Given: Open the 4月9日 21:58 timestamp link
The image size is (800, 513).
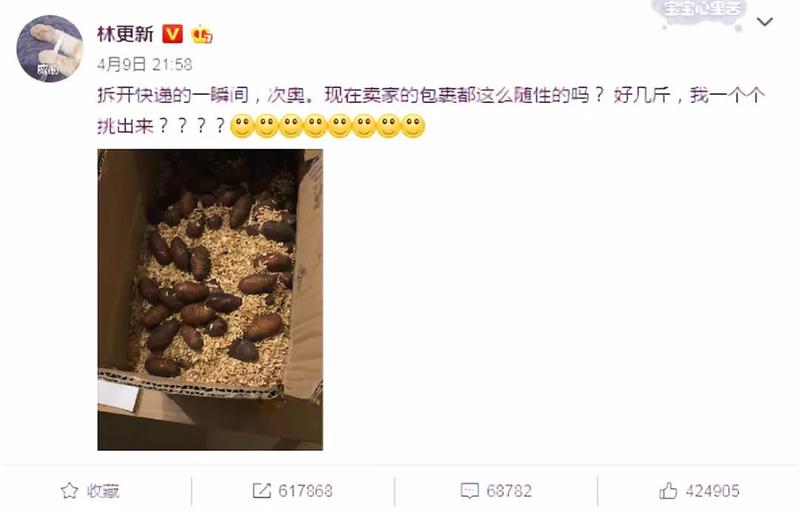Looking at the screenshot, I should pos(145,64).
